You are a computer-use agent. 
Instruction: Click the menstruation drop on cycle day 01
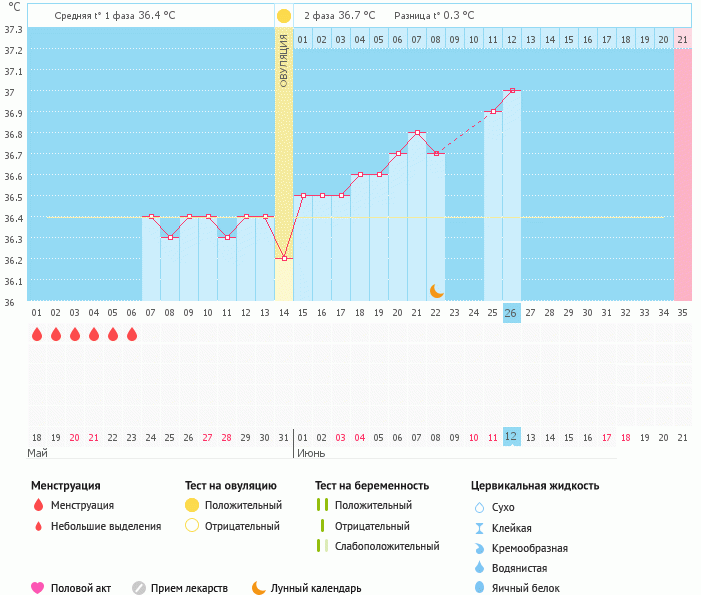[37, 334]
